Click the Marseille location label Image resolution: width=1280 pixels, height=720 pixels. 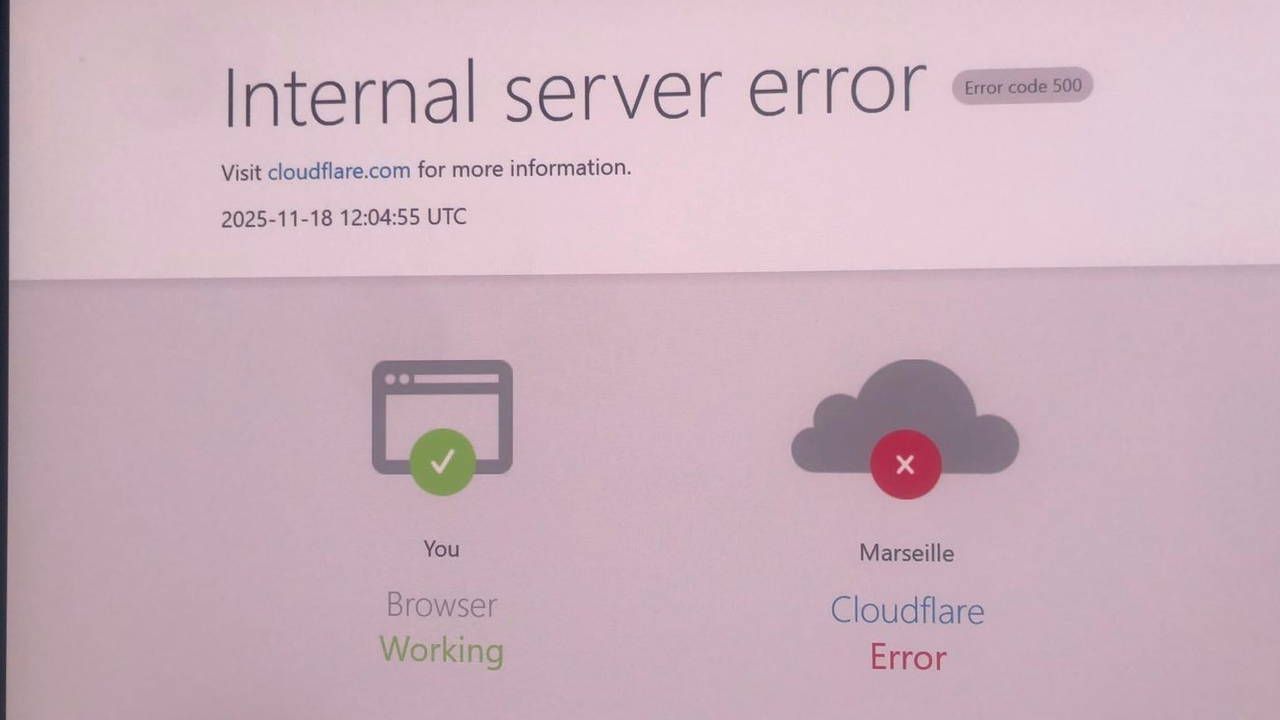click(906, 553)
